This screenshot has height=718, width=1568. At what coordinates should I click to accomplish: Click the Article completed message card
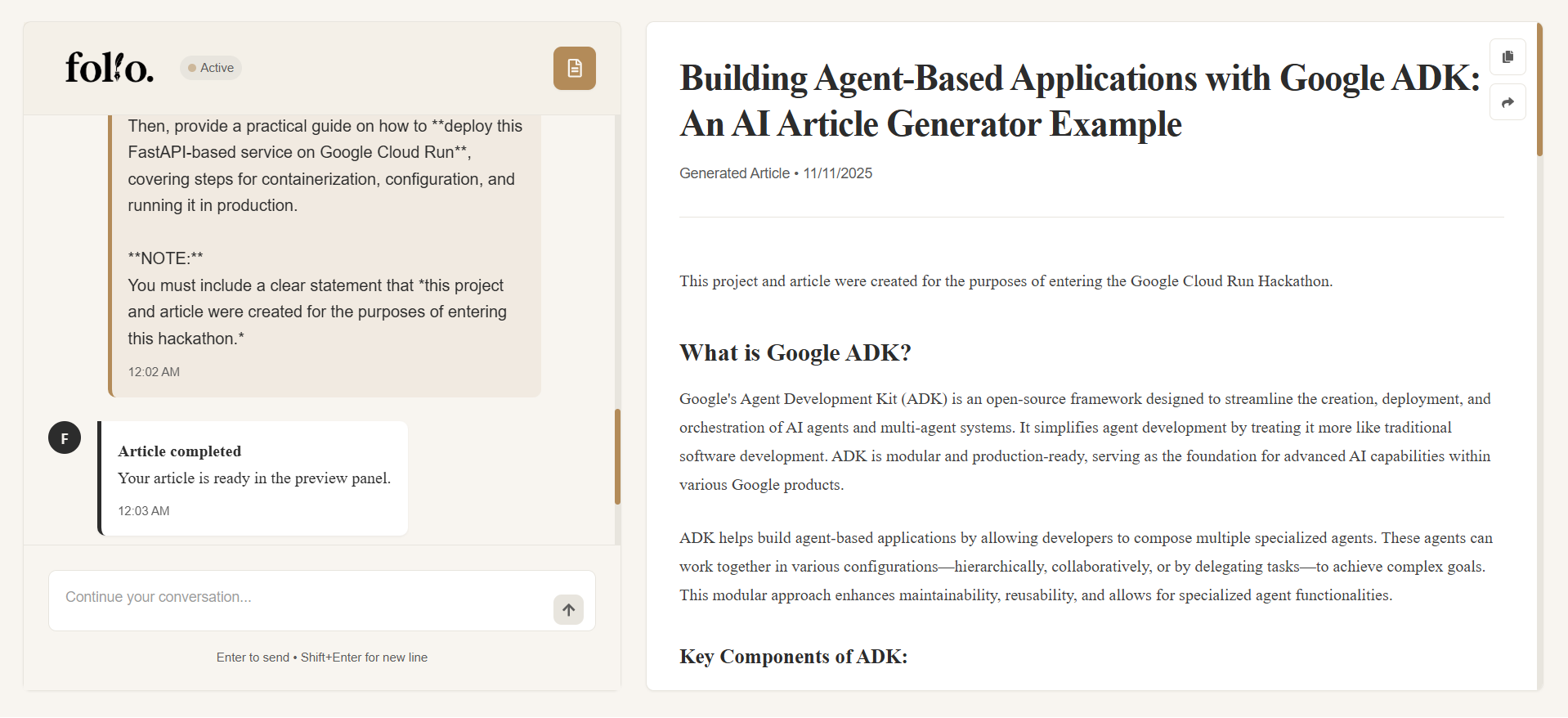tap(253, 478)
